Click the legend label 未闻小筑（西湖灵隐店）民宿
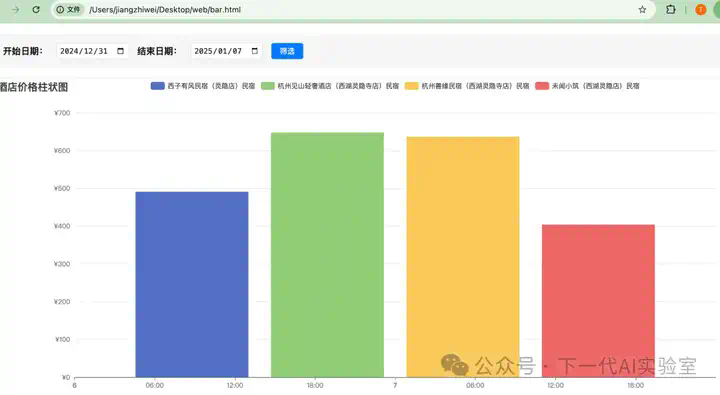 pos(596,86)
